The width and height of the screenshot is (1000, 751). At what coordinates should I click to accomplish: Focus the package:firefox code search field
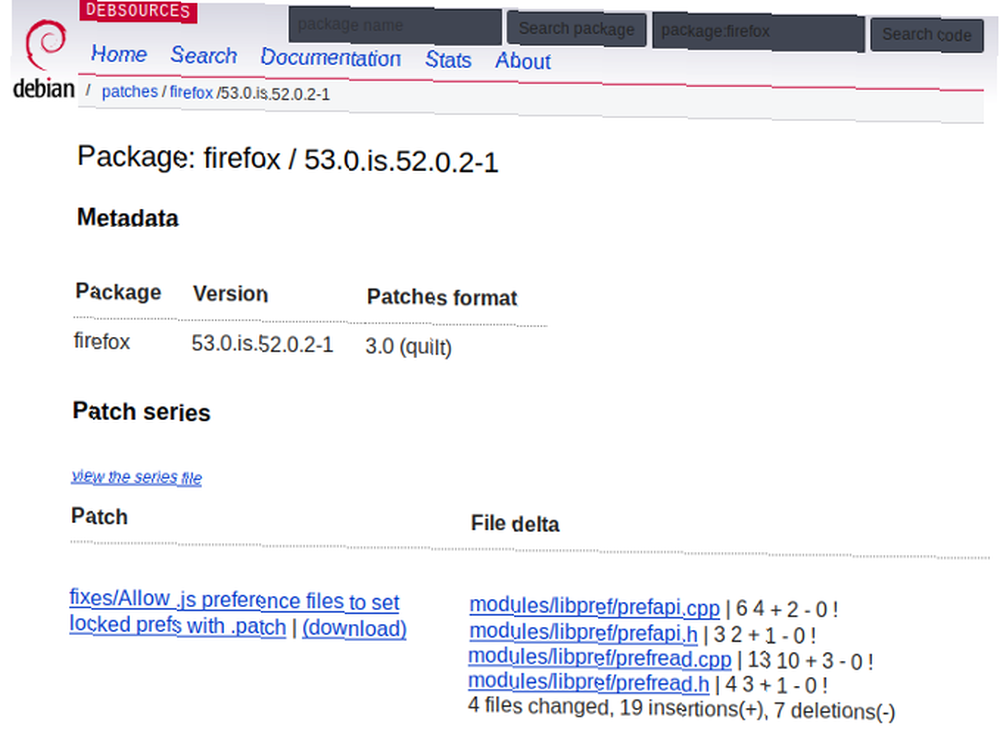pos(758,32)
